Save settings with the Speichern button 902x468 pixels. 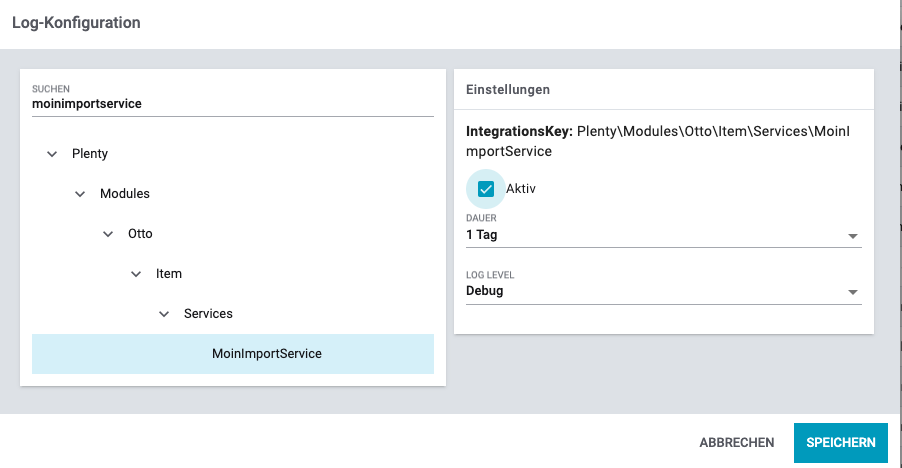[x=840, y=443]
